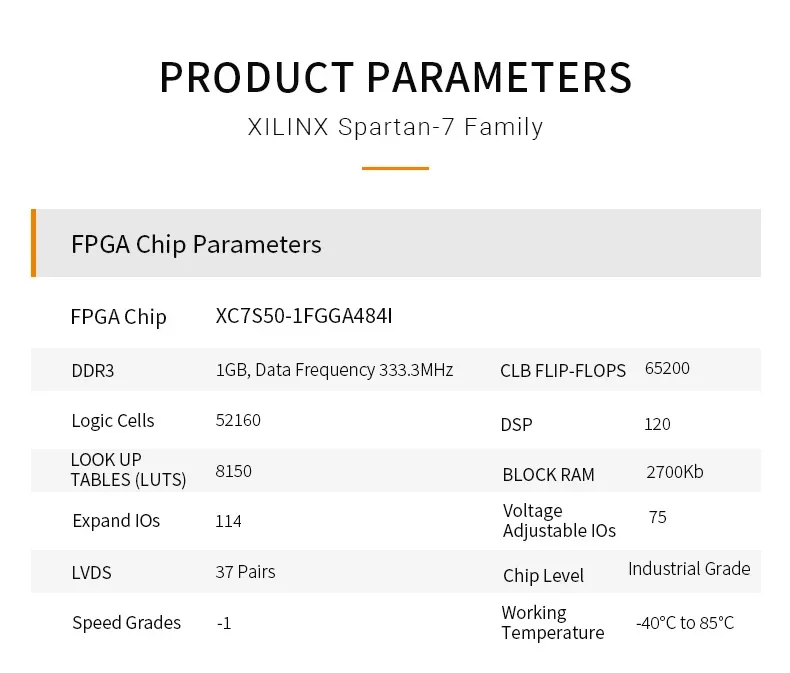Select the 65200 flip-flops value
The image size is (790, 673).
click(667, 368)
